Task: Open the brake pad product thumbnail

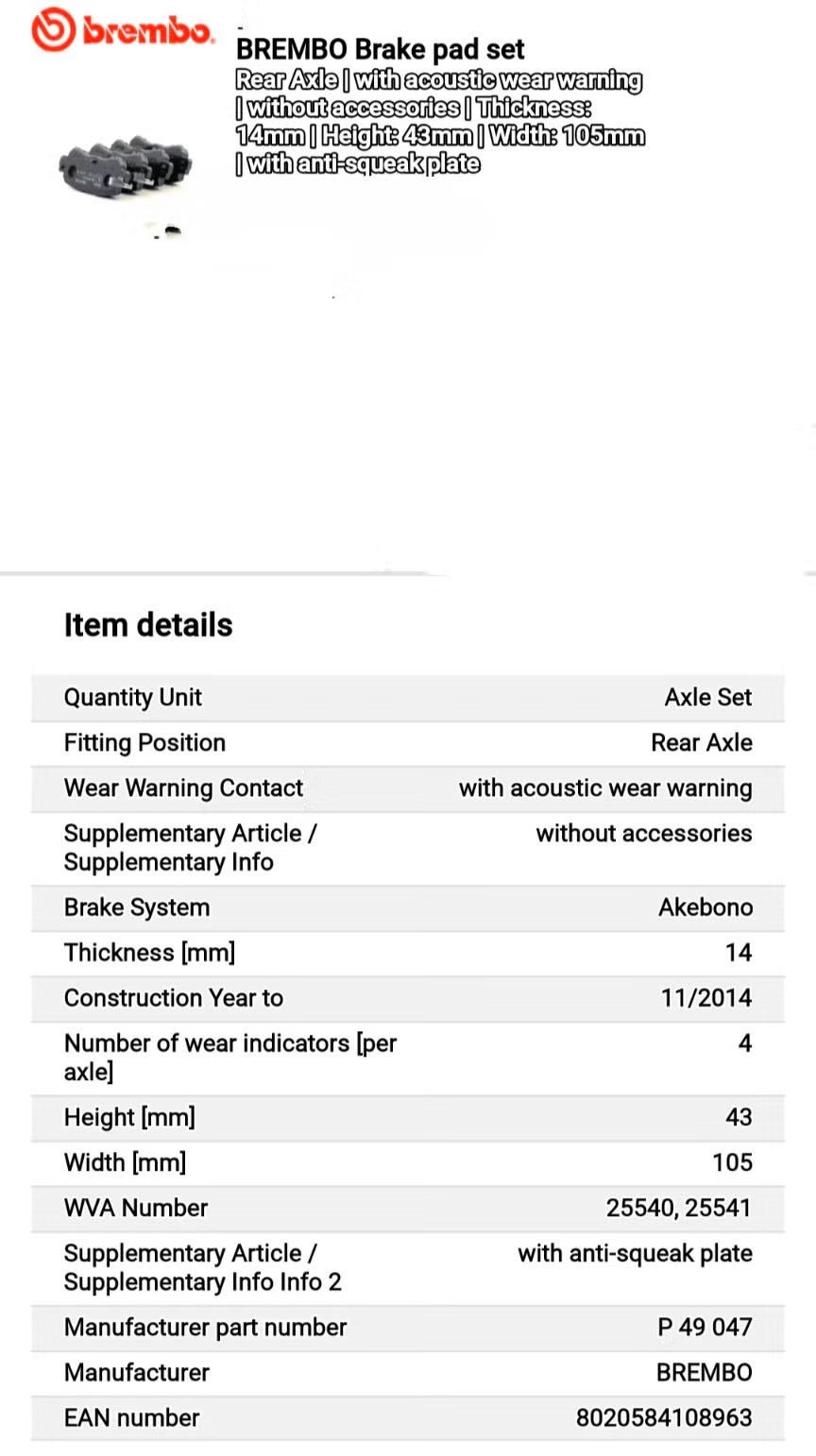Action: (126, 170)
